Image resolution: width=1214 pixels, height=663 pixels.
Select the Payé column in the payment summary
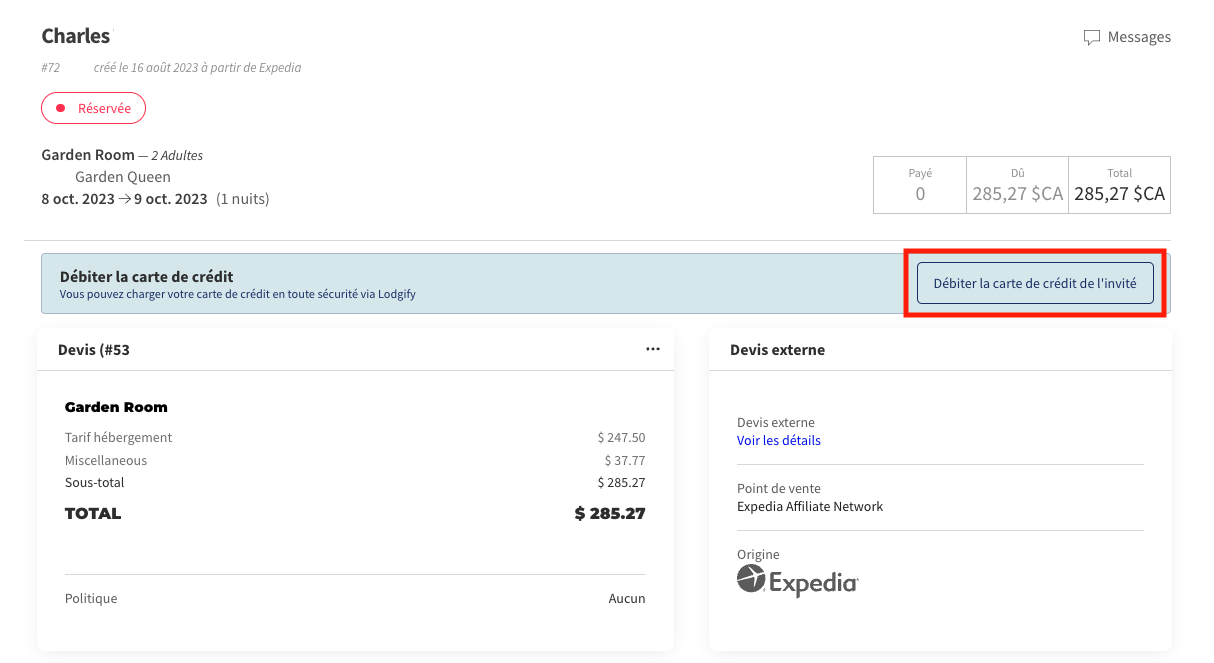pos(919,185)
